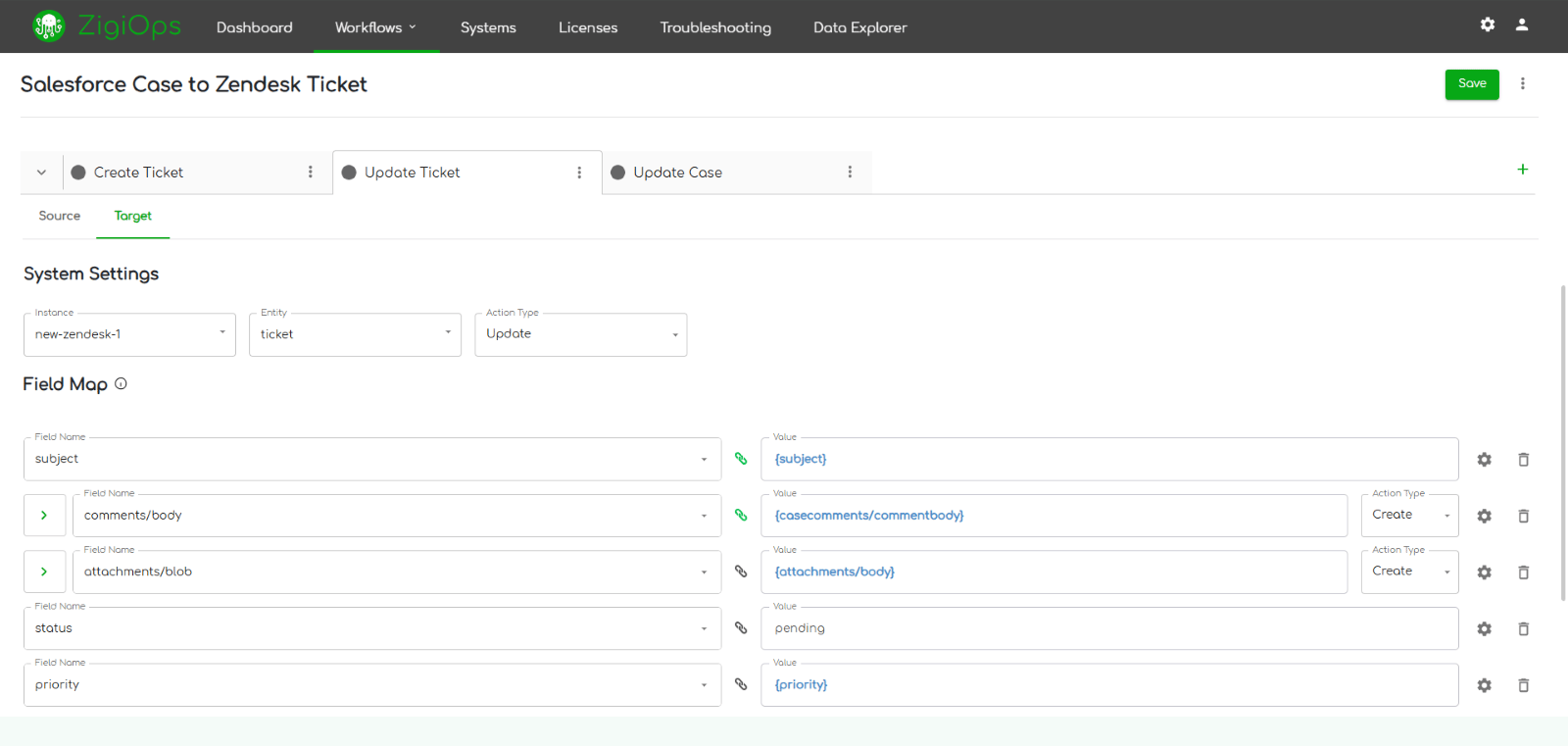The height and width of the screenshot is (746, 1568).
Task: Open the priority Field Name dropdown
Action: click(372, 684)
